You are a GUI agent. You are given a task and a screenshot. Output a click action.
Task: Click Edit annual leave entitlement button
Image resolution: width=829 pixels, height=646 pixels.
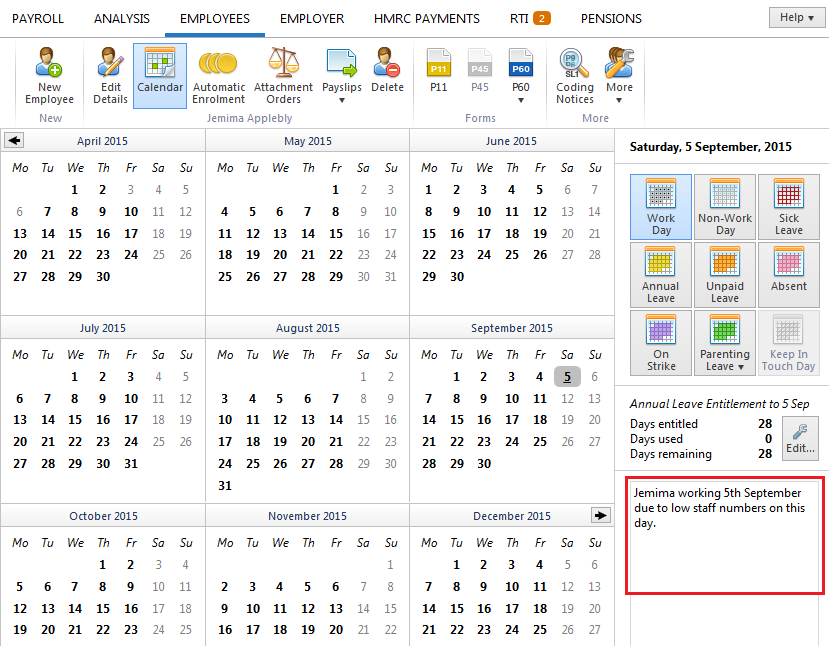[x=800, y=438]
